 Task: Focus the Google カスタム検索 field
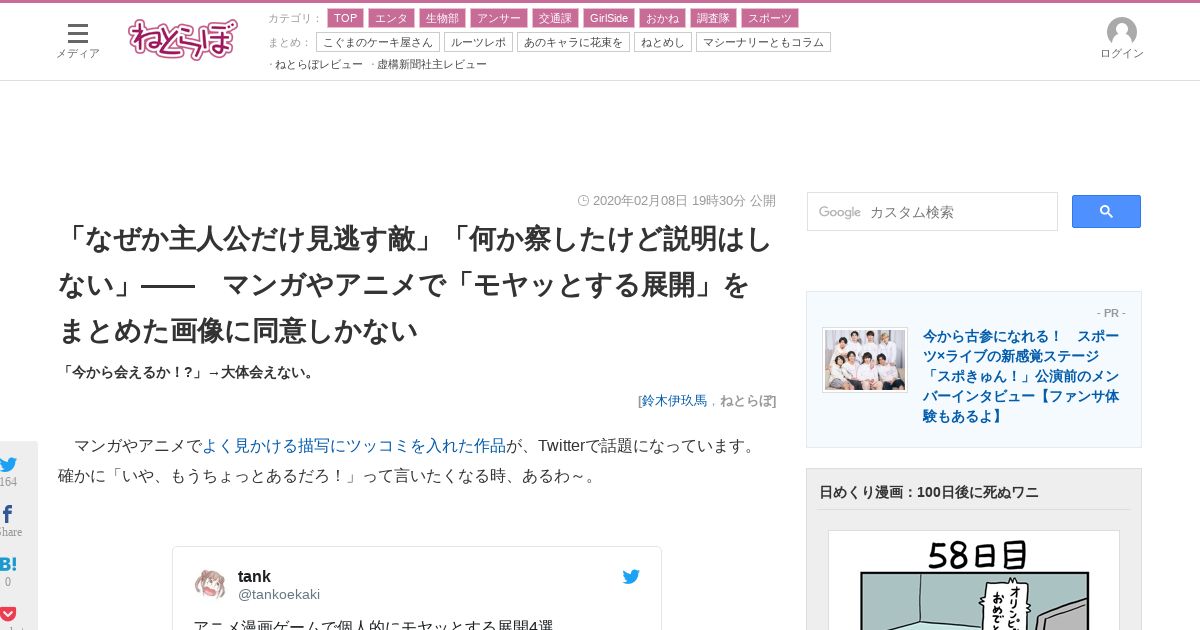(x=932, y=212)
